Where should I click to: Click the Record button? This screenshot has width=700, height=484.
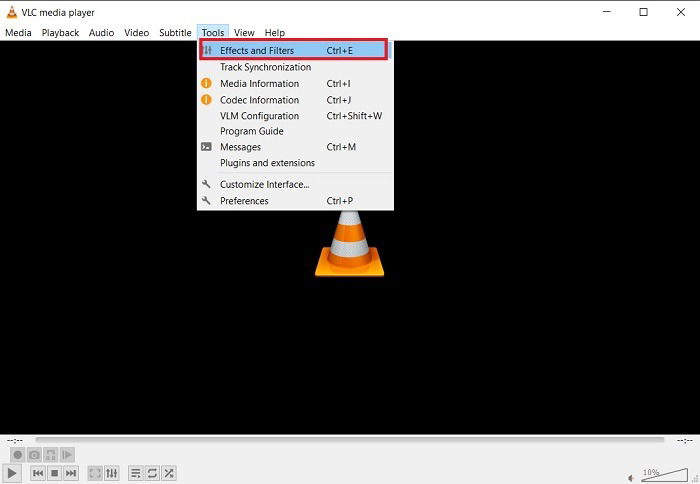pyautogui.click(x=17, y=455)
